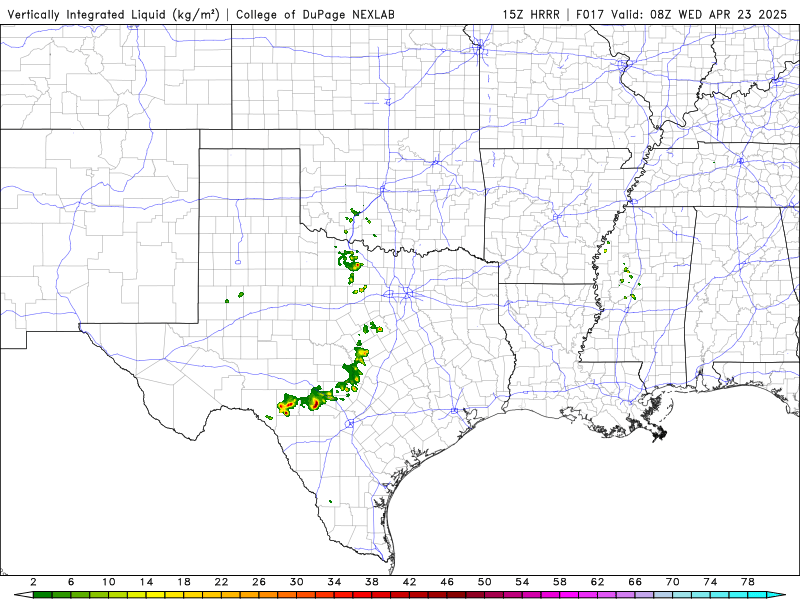Screen dimensions: 800x600
Task: Click the 'College of DuPage NEXLAB' label
Action: tap(315, 14)
